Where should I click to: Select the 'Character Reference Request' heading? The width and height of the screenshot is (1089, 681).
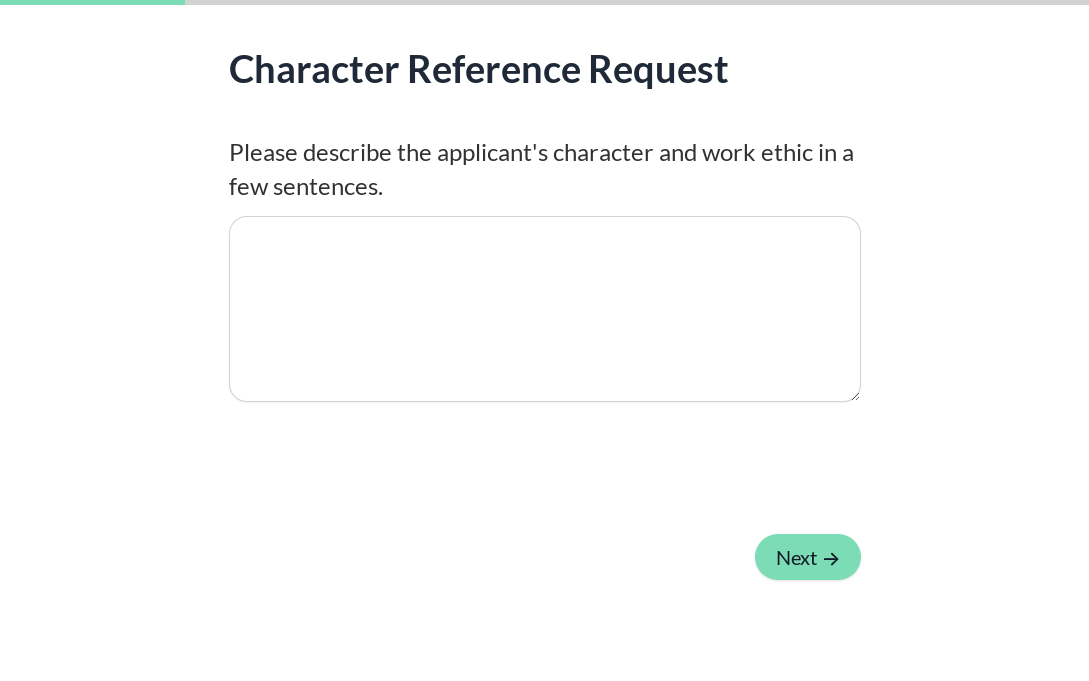[478, 69]
